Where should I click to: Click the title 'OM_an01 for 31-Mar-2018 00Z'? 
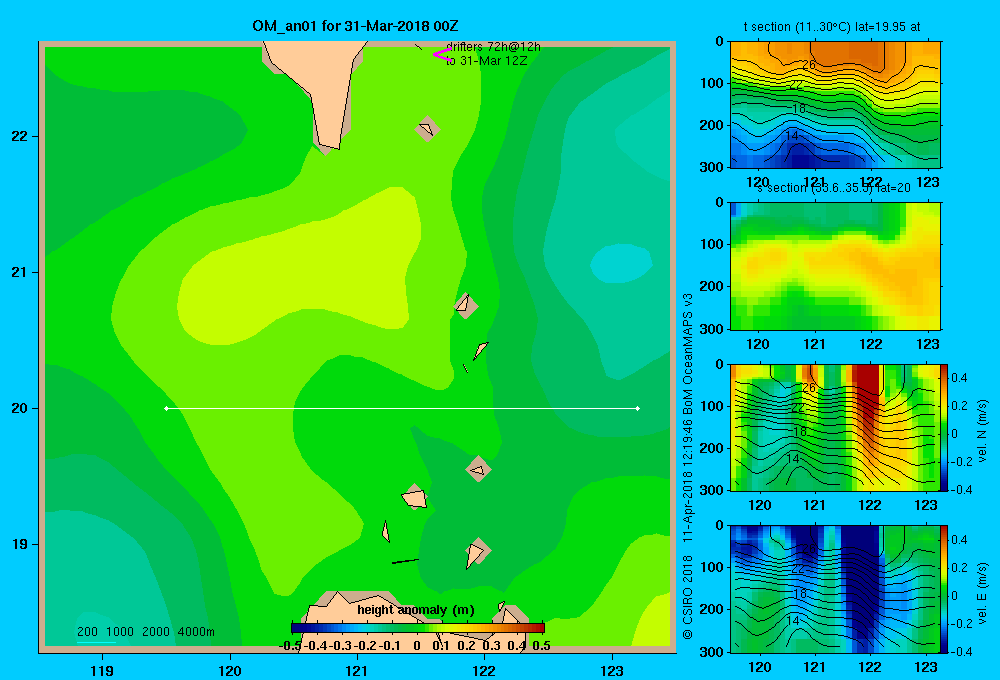point(355,26)
